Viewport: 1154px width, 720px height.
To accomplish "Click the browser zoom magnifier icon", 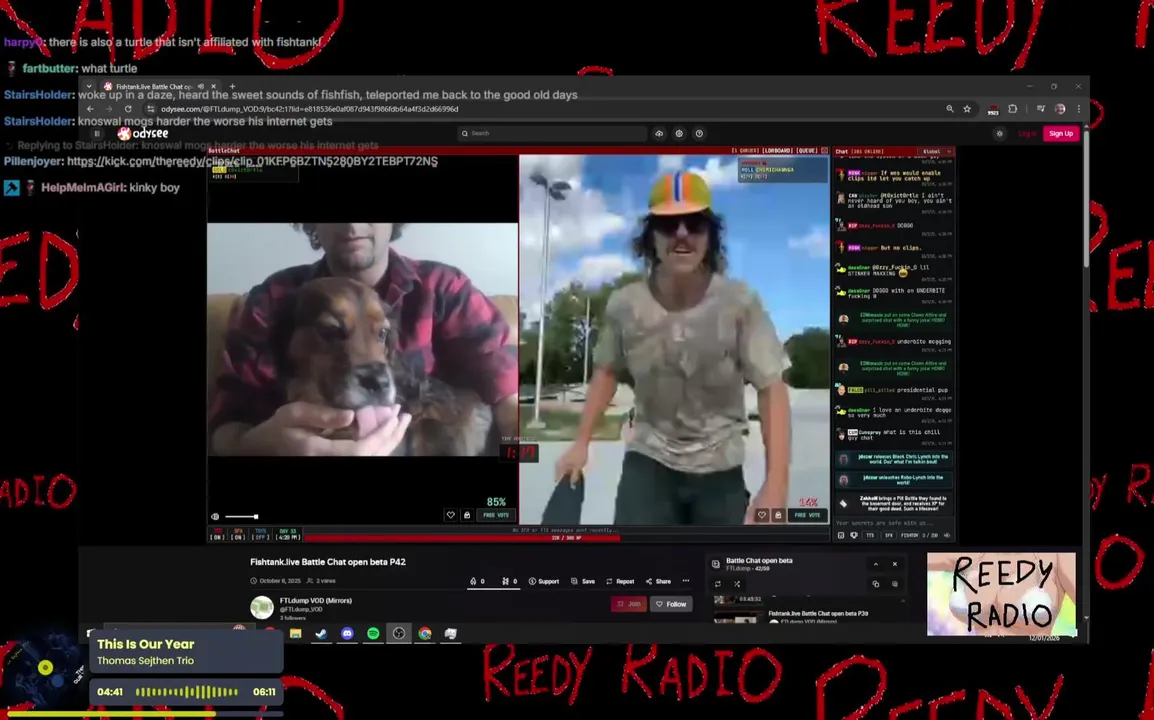I will click(x=949, y=109).
